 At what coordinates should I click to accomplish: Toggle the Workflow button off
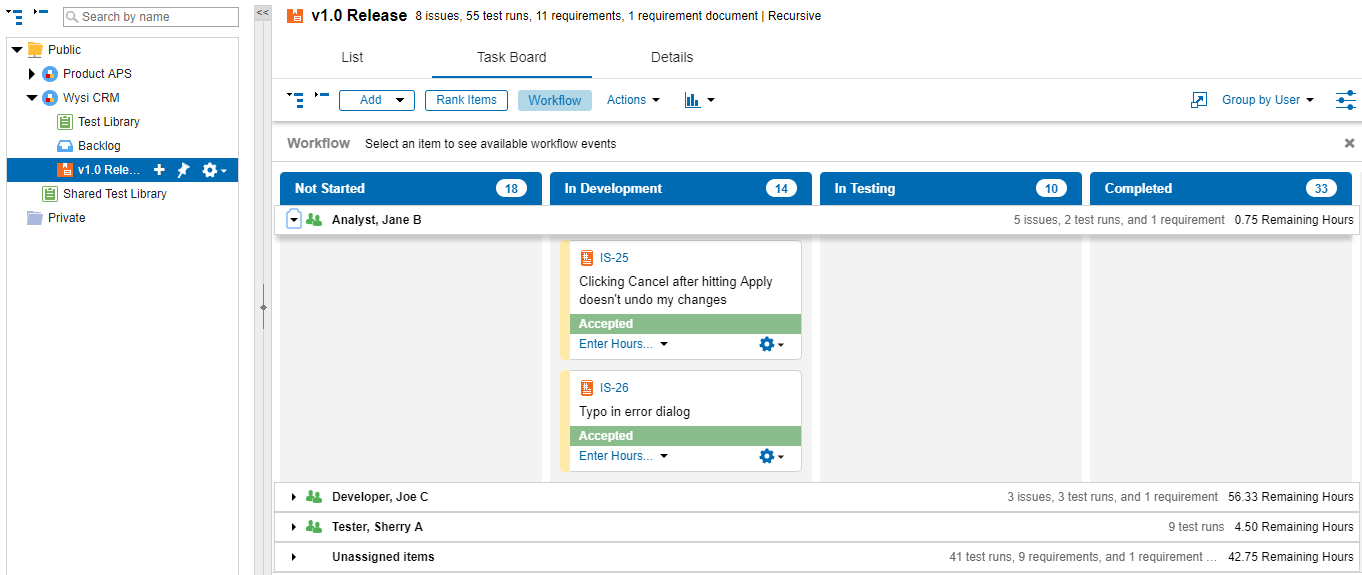[554, 100]
